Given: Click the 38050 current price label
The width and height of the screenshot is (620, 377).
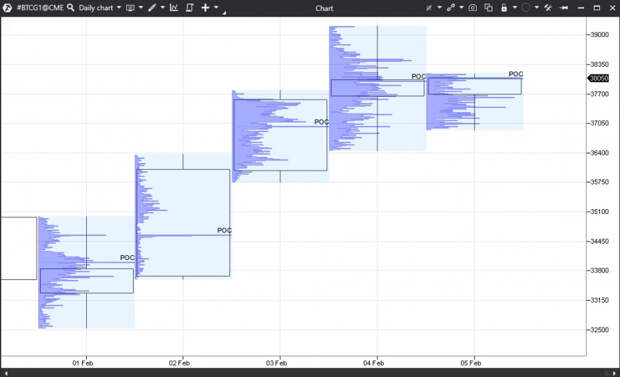Looking at the screenshot, I should 599,78.
